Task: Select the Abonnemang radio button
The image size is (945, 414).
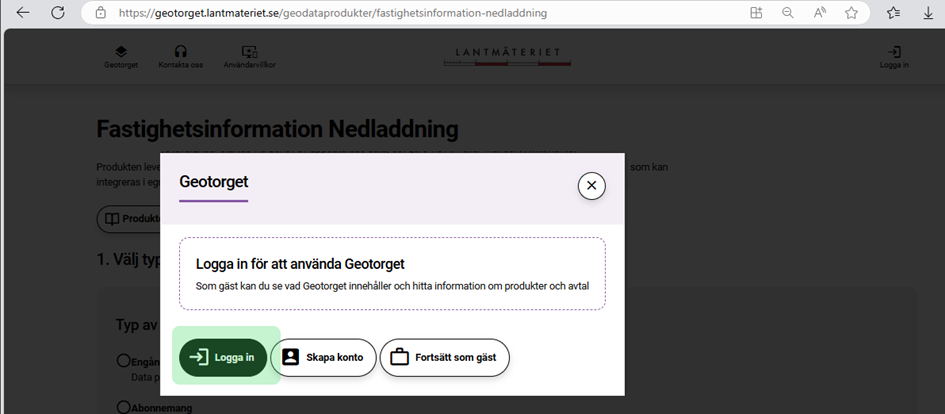Action: tap(124, 407)
